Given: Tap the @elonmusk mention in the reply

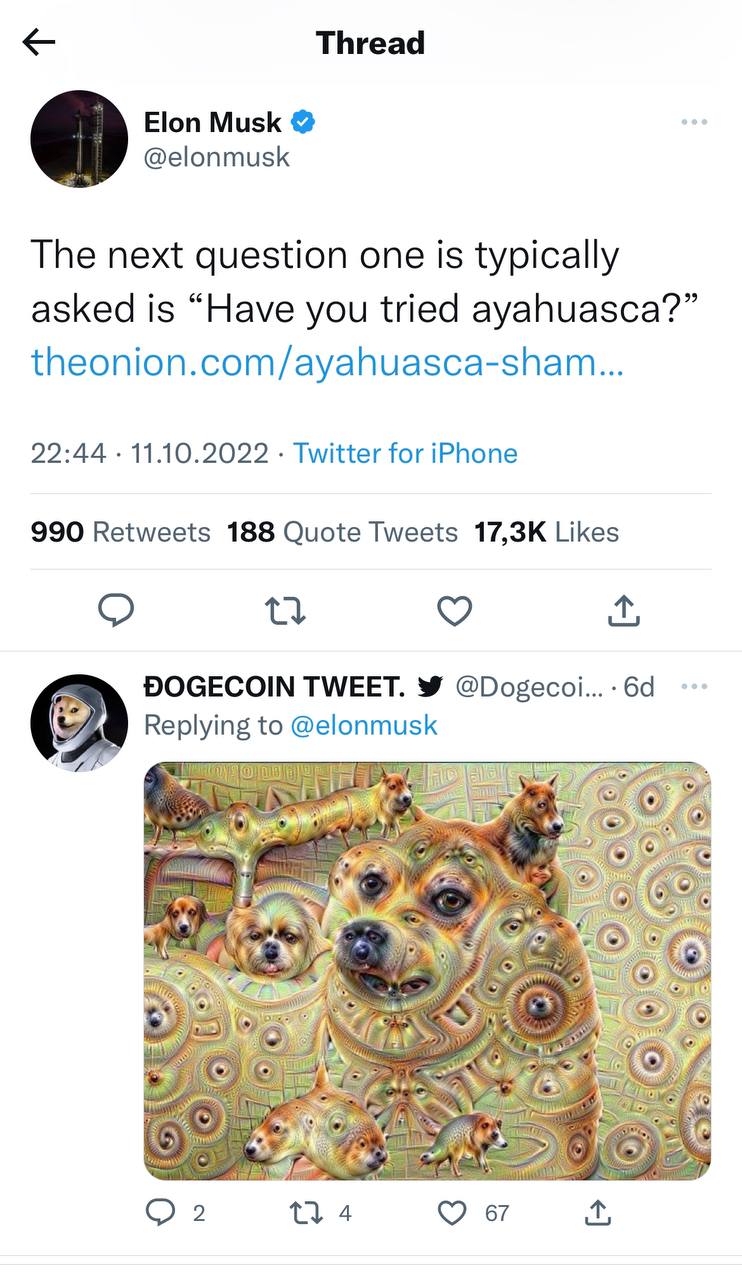Looking at the screenshot, I should [x=364, y=725].
